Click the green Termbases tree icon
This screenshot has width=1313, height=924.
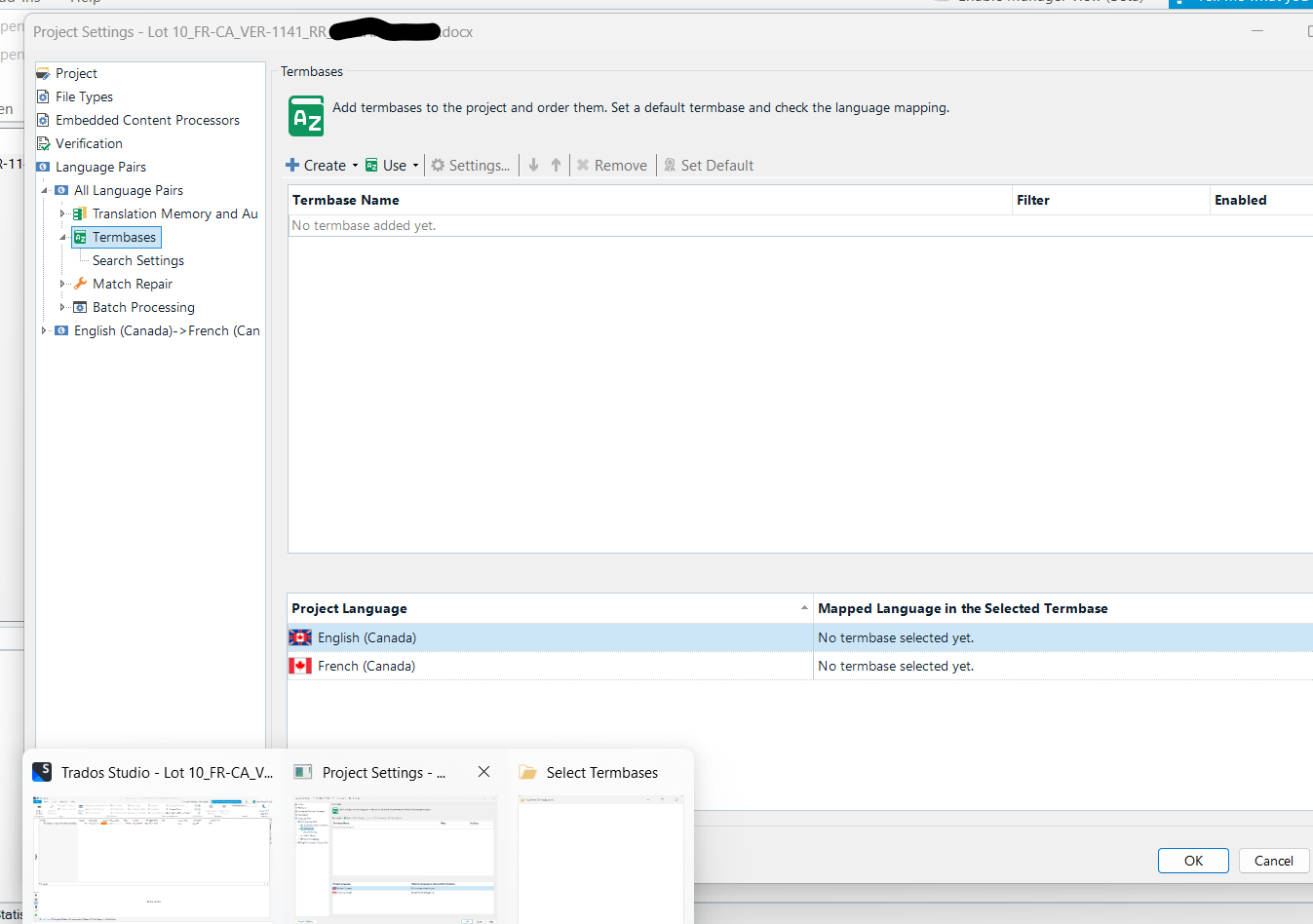point(80,237)
